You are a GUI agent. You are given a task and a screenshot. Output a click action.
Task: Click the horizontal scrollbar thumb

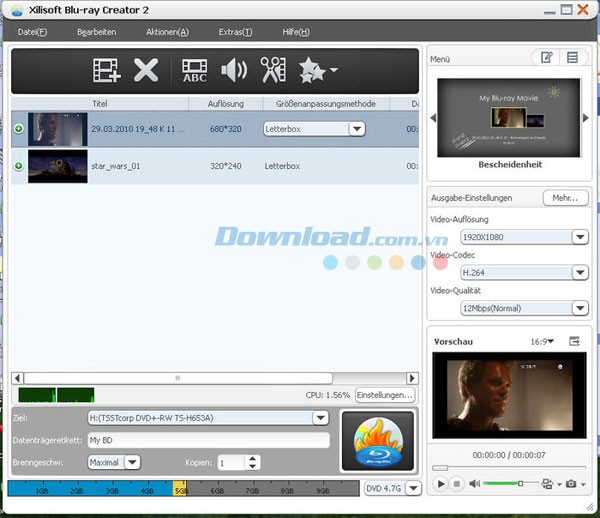(x=178, y=378)
